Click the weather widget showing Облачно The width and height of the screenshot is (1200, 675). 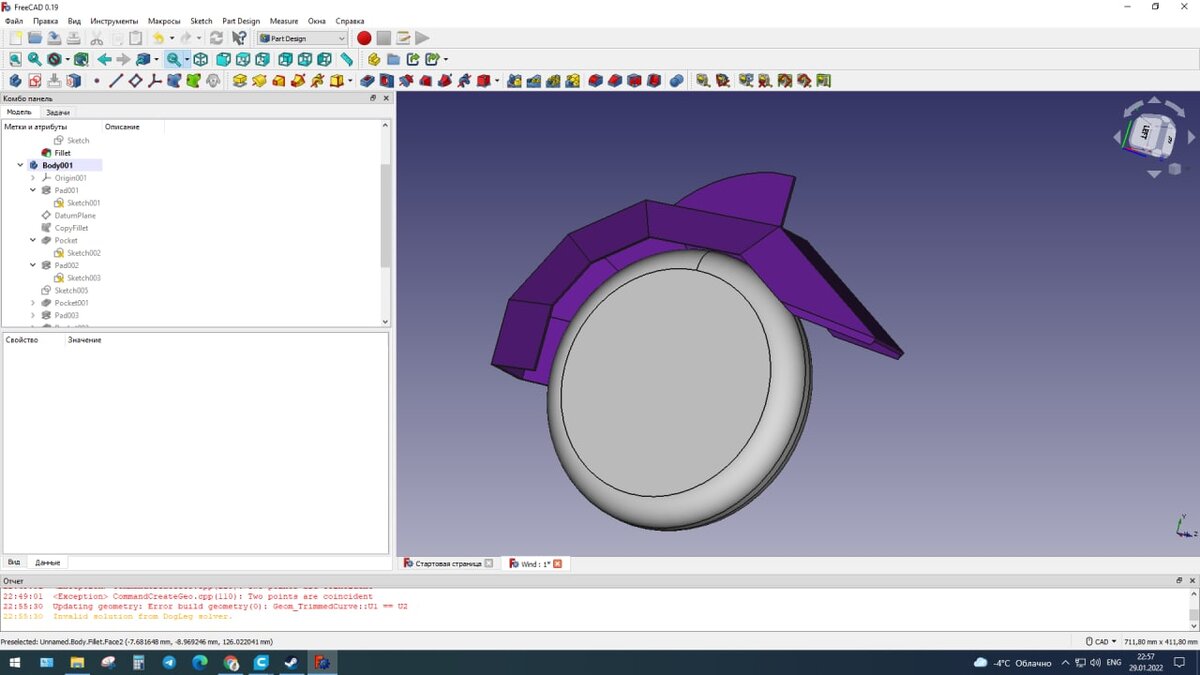click(x=1012, y=662)
